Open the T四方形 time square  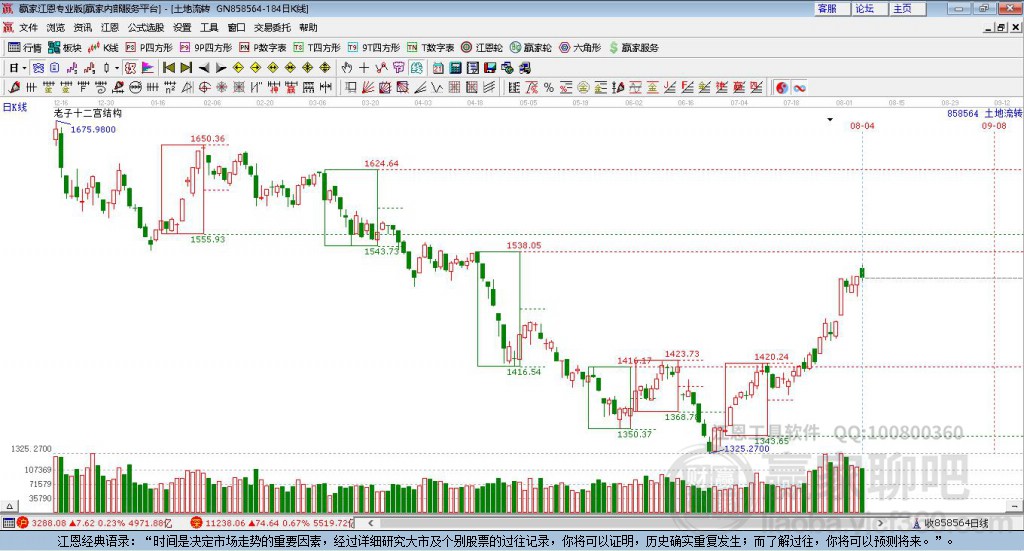[317, 48]
